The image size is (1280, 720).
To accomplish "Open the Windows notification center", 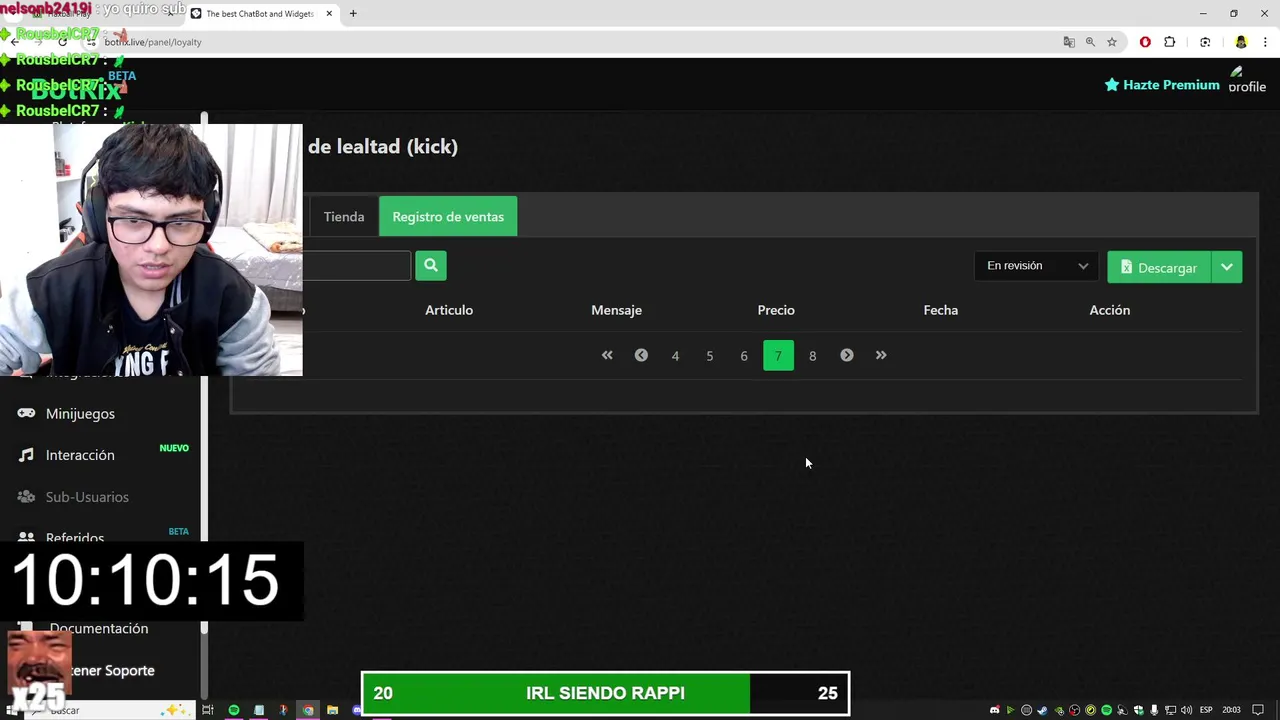I will click(x=1258, y=710).
